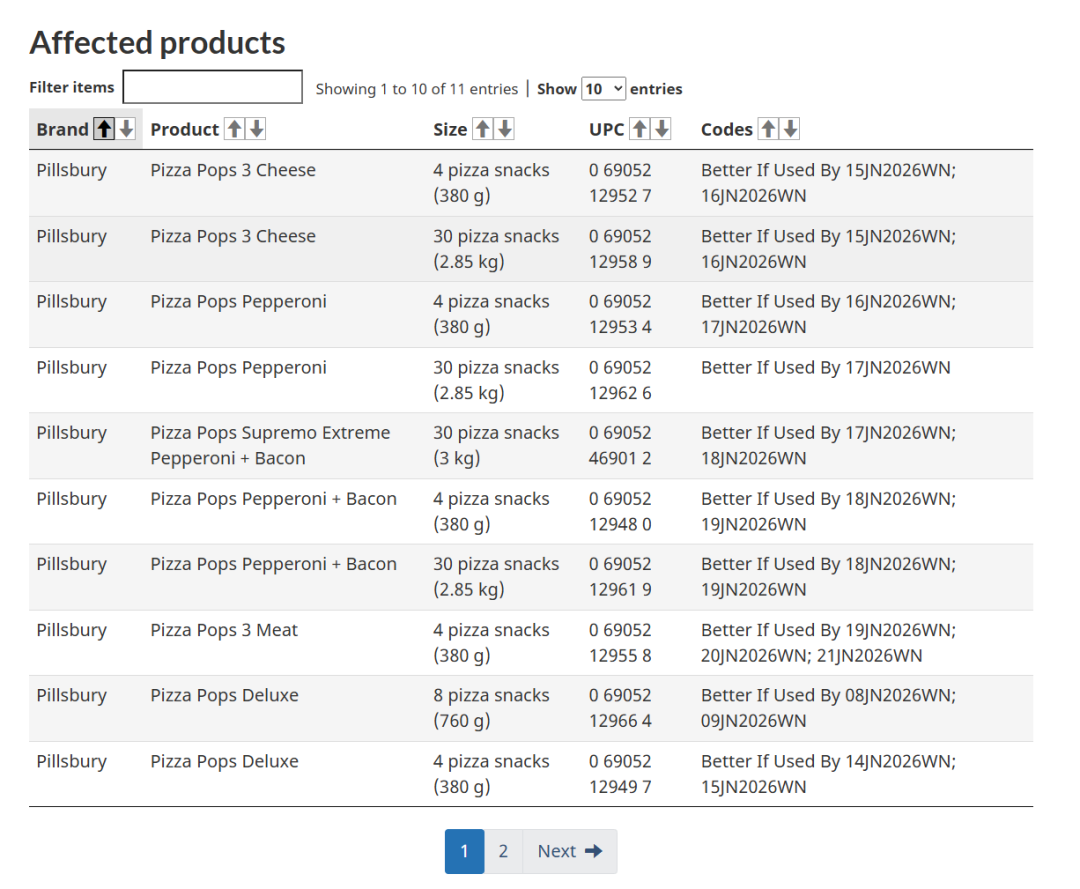Click the Next page button
The image size is (1080, 889).
point(570,851)
